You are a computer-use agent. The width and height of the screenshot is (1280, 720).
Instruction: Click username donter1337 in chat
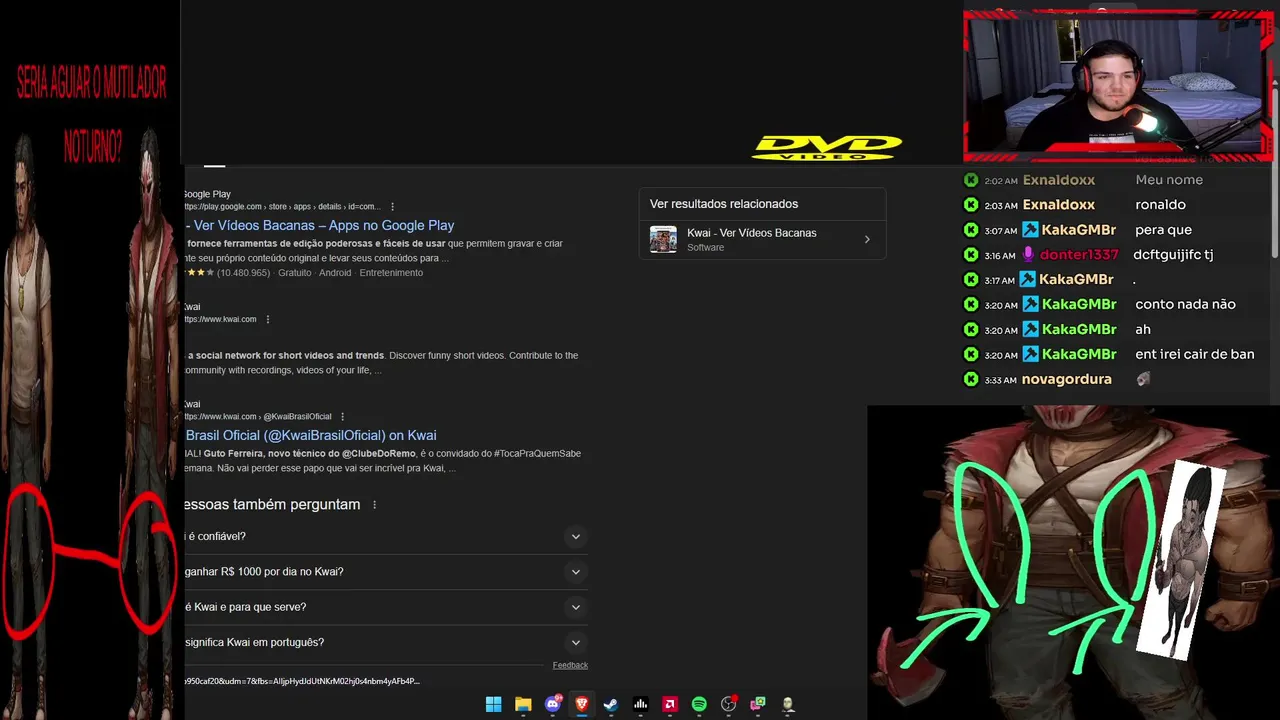1079,255
